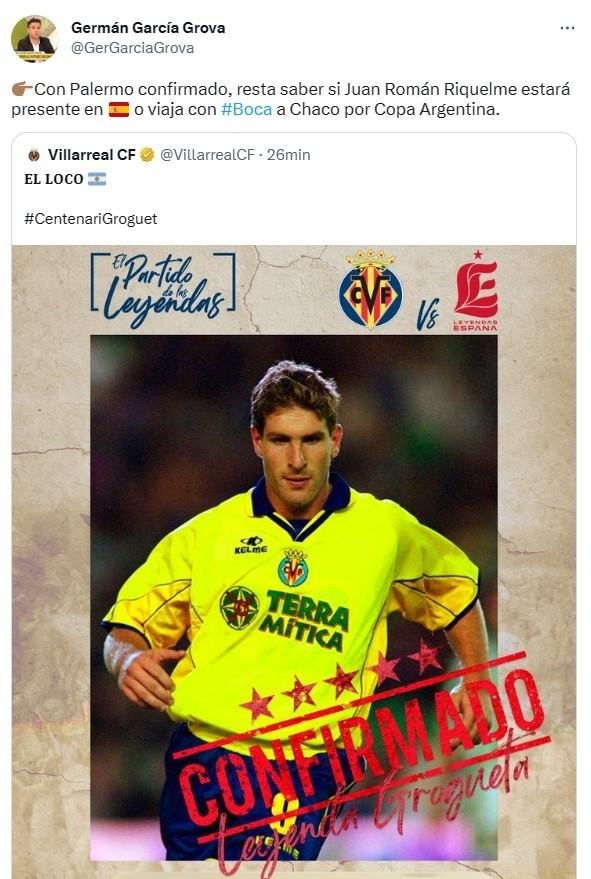Image resolution: width=591 pixels, height=879 pixels.
Task: Click the gold verified badge beside Villarreal CF
Action: click(147, 155)
